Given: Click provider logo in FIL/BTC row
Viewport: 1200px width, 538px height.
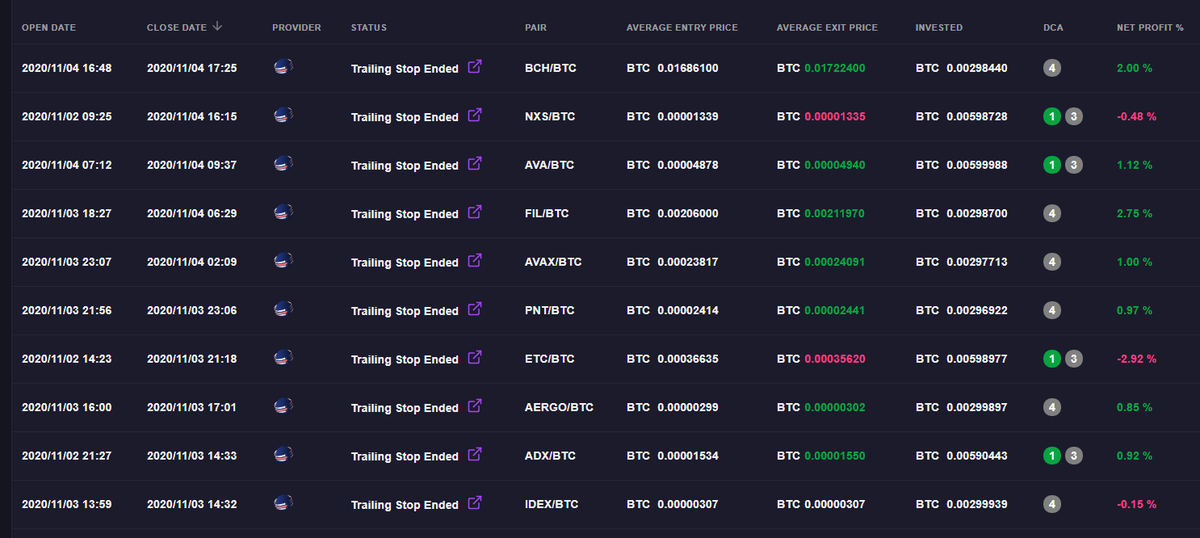Looking at the screenshot, I should point(283,213).
